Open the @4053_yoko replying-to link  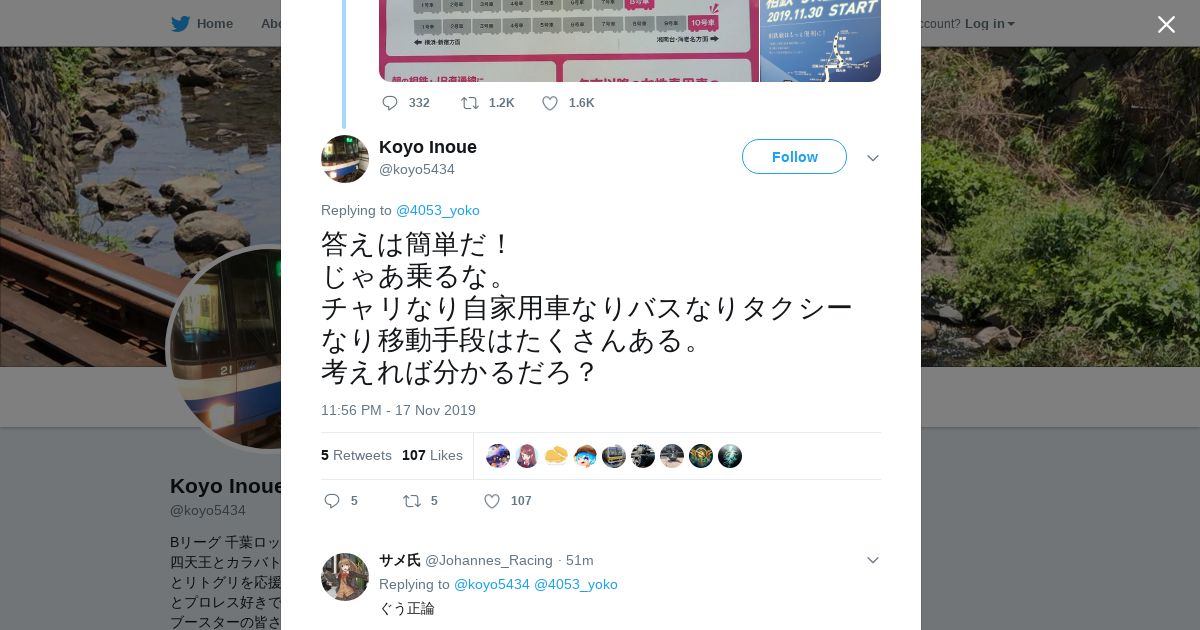click(x=438, y=210)
